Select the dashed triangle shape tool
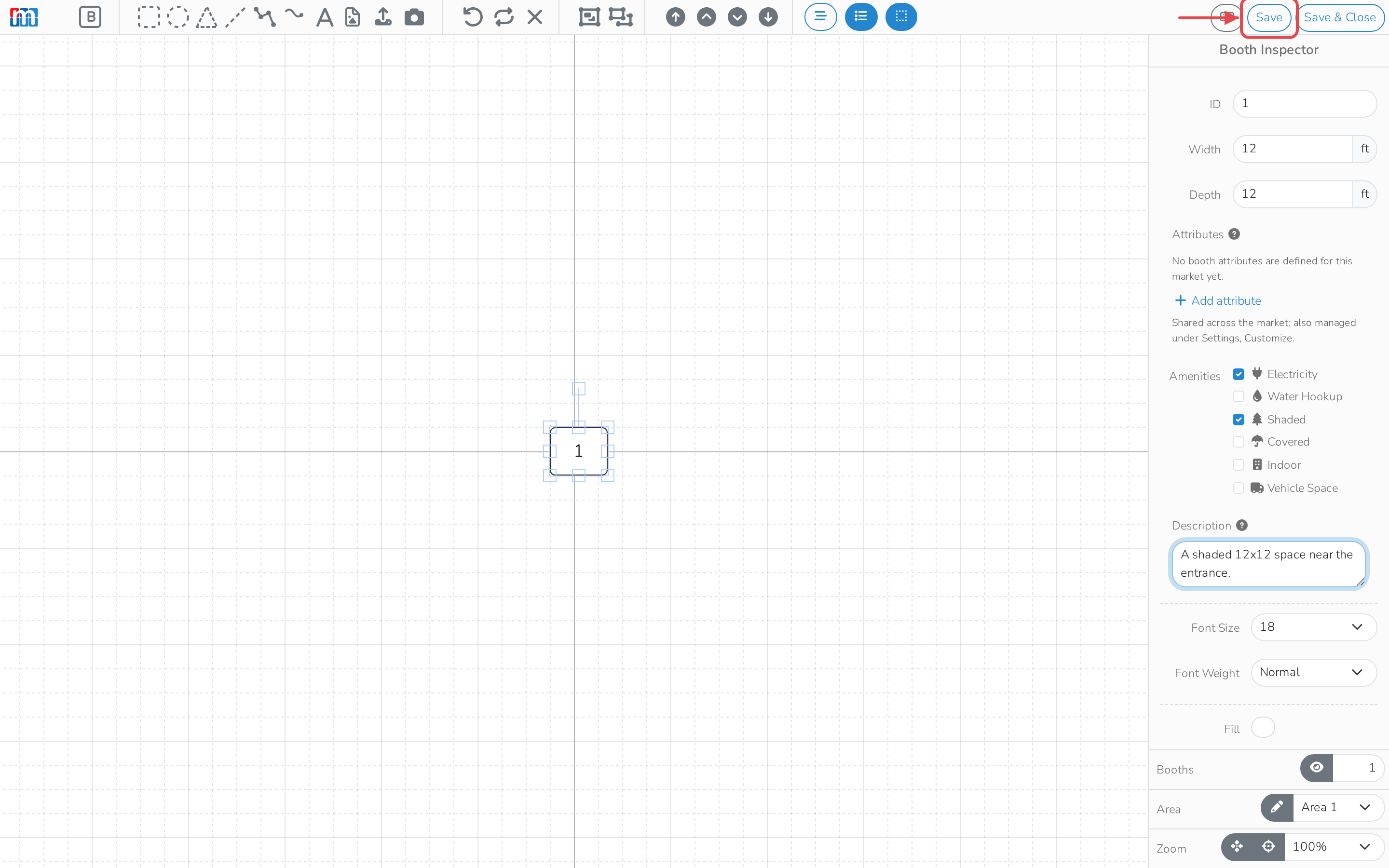Image resolution: width=1389 pixels, height=868 pixels. point(206,17)
